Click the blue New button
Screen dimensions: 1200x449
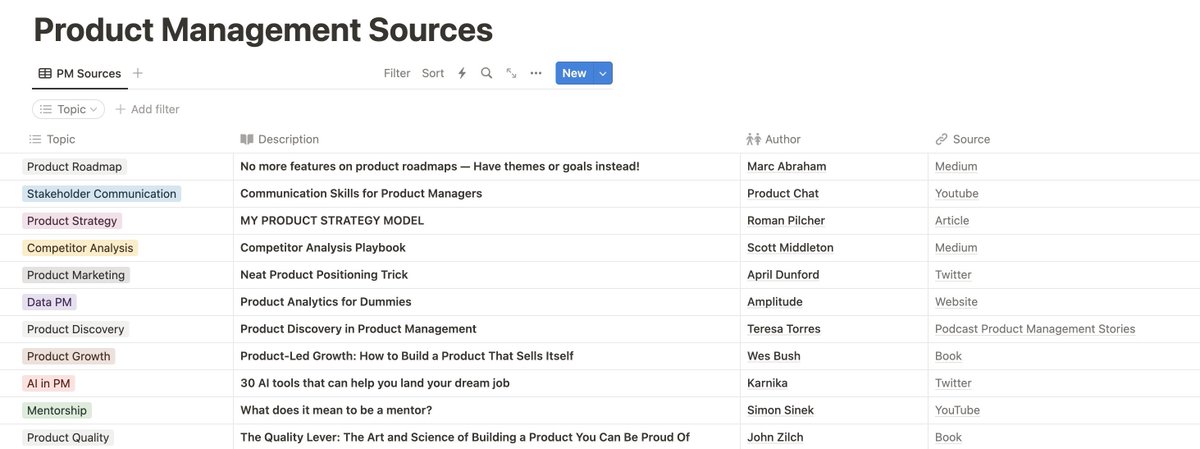[574, 73]
